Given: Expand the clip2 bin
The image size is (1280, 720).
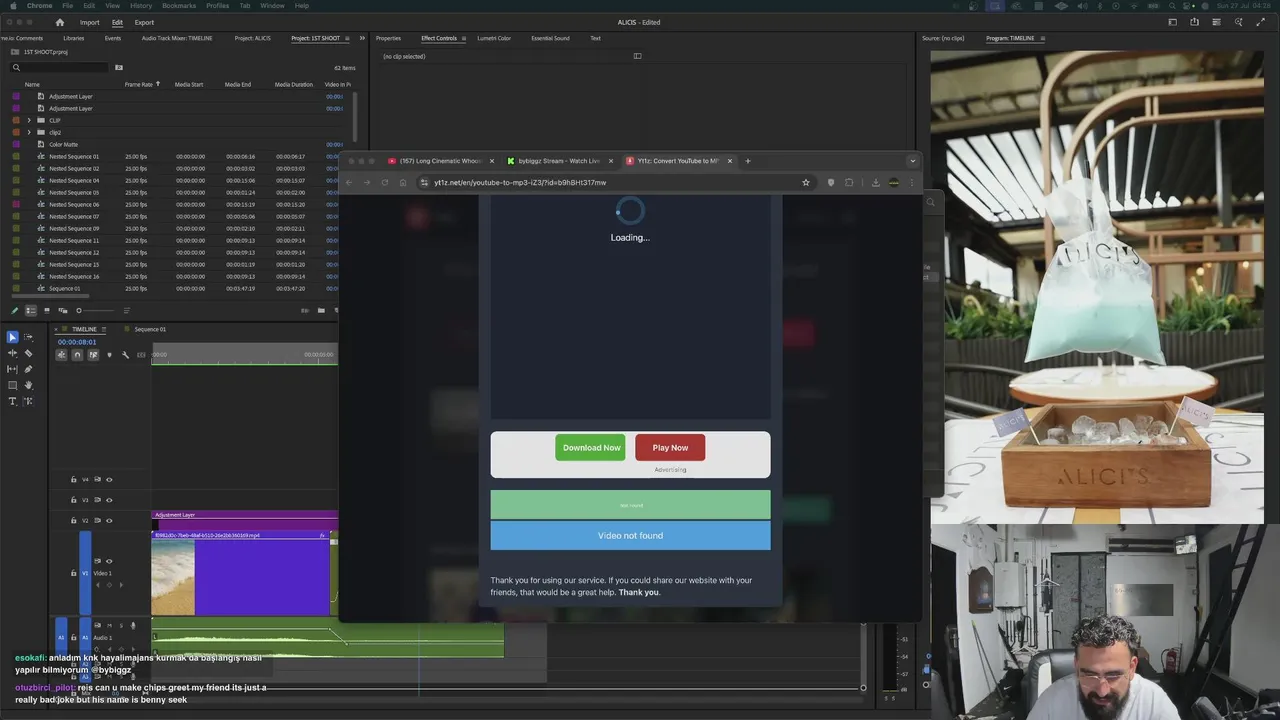Looking at the screenshot, I should click(29, 132).
